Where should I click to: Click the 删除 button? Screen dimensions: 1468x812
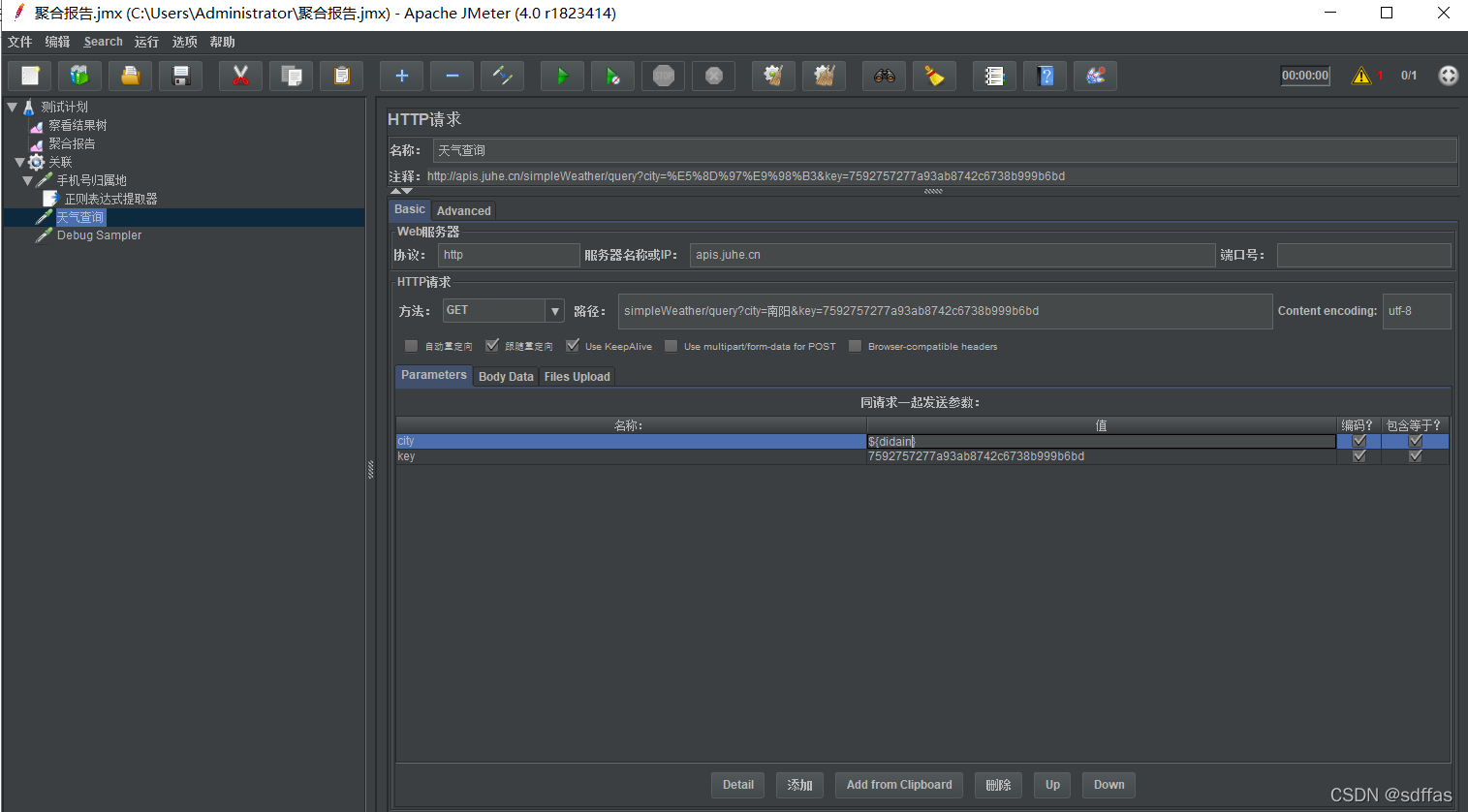998,785
